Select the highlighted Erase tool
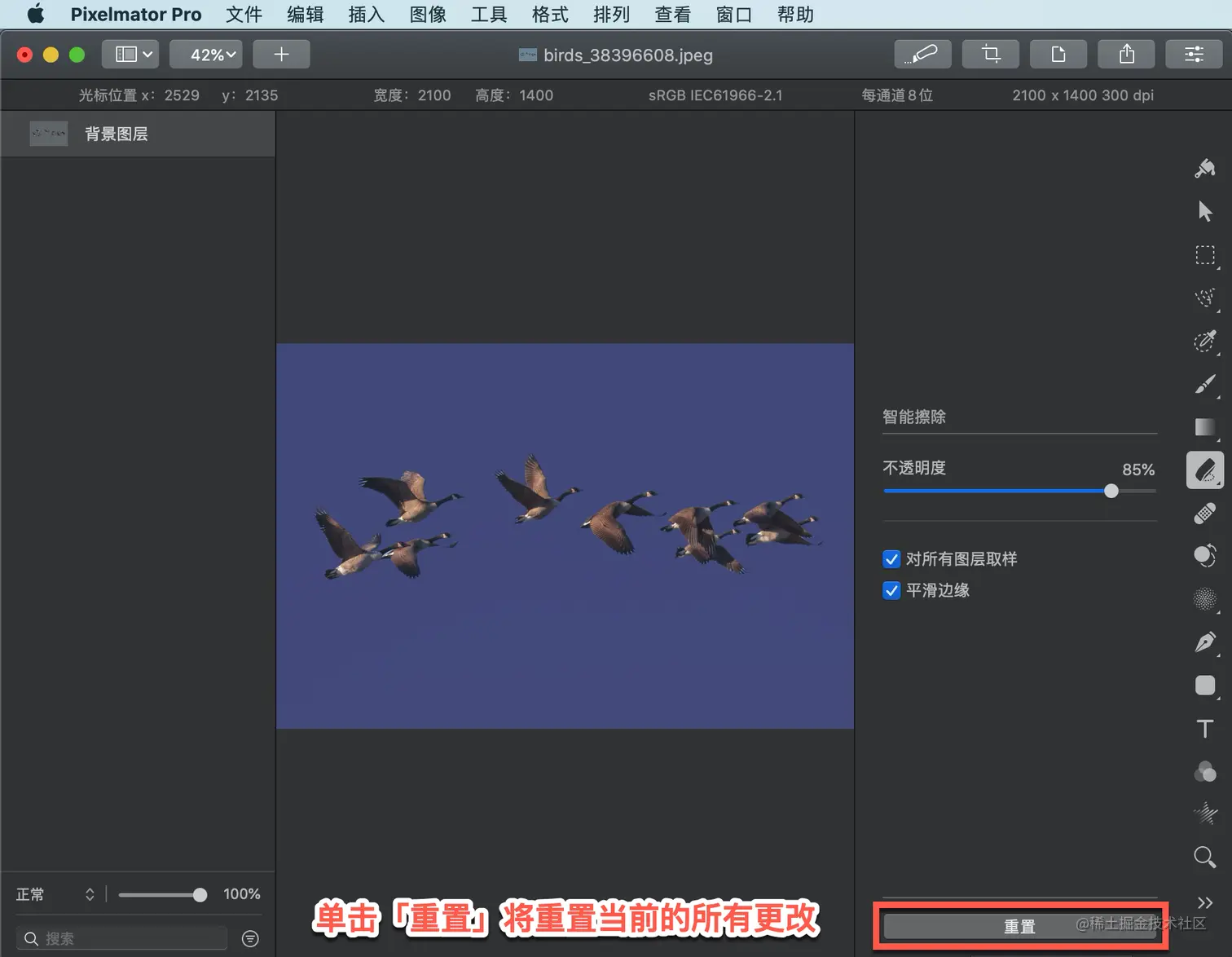 tap(1205, 470)
